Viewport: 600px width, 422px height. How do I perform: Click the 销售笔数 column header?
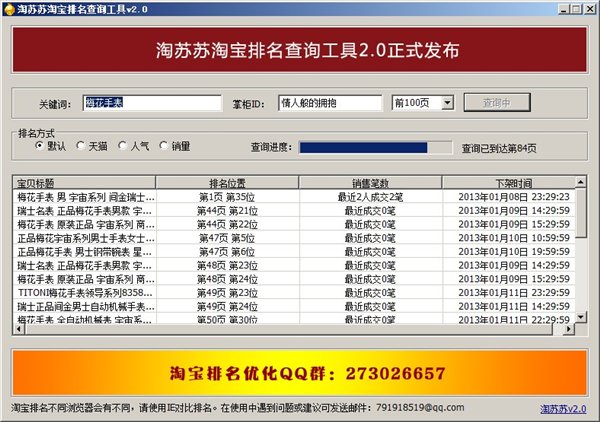370,182
